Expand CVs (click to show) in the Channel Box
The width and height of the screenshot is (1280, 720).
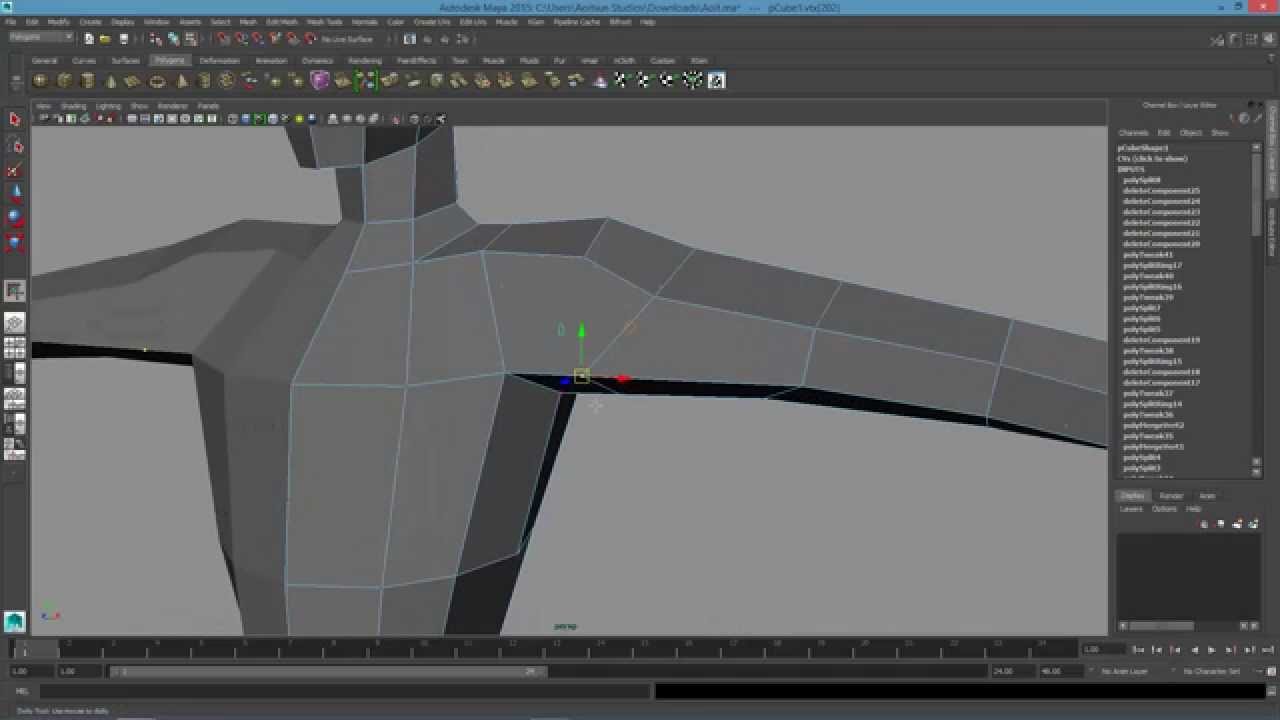click(x=1153, y=159)
